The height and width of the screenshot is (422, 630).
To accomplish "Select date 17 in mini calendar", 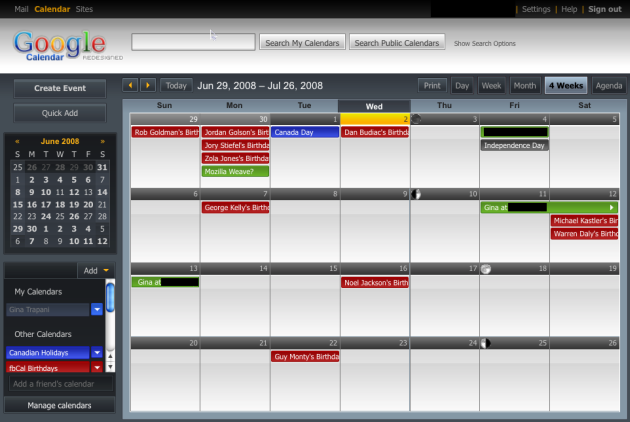I will click(x=46, y=204).
